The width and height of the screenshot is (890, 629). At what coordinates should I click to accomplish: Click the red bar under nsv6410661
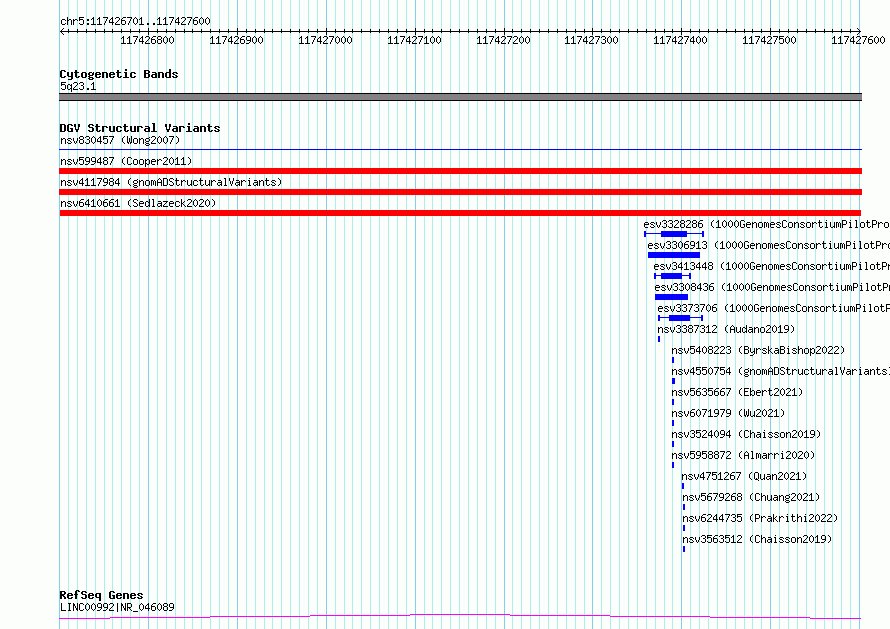point(460,213)
